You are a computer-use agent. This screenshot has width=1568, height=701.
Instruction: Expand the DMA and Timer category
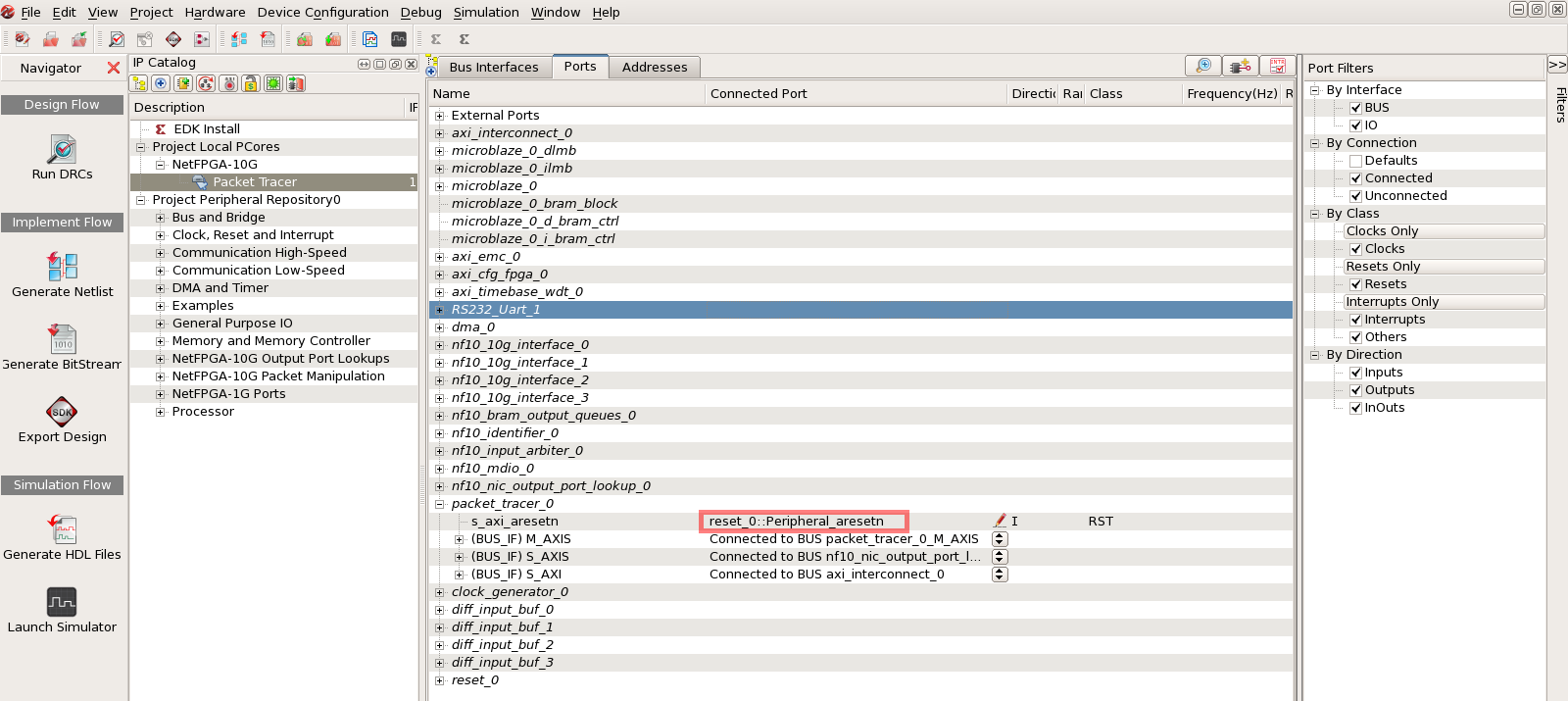click(x=161, y=288)
